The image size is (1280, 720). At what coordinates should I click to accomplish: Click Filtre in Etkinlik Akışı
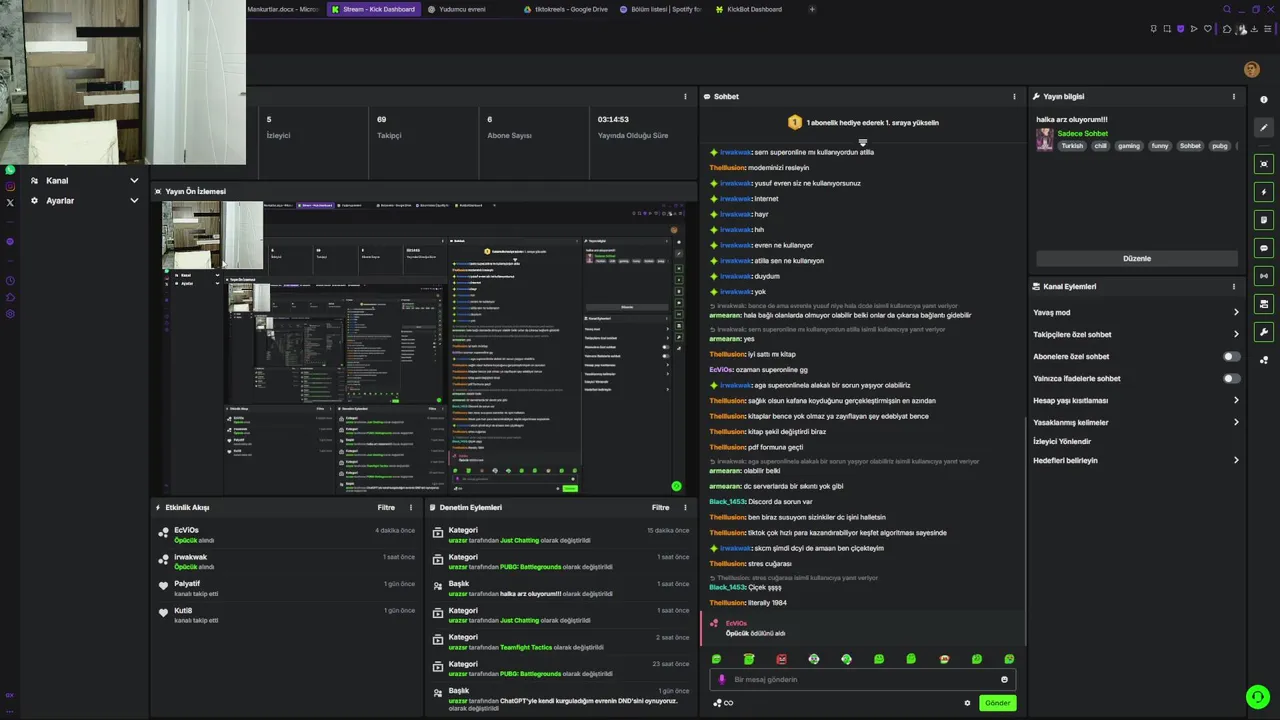coord(386,507)
